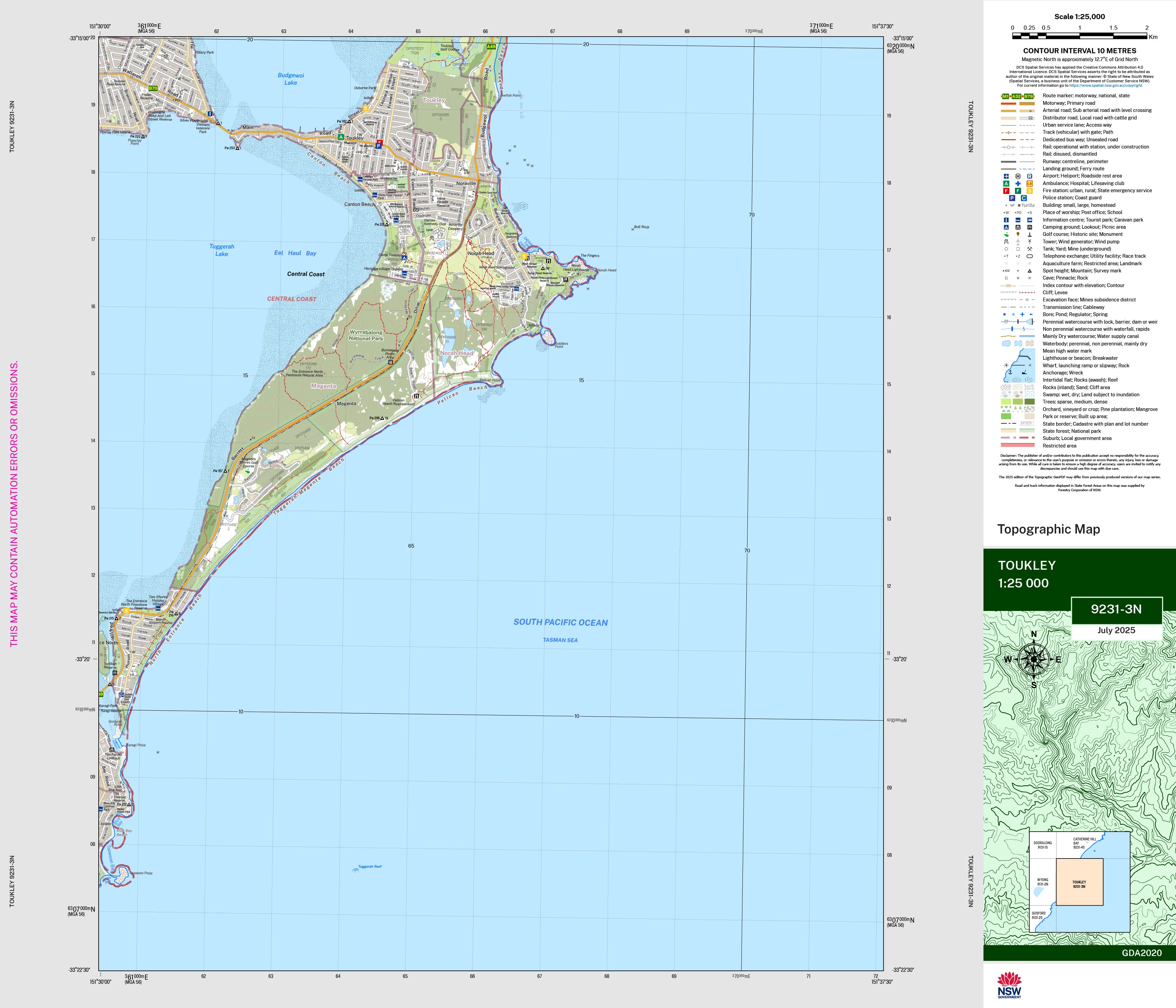The height and width of the screenshot is (1008, 1176).
Task: Select the Wyong 9131-2N index map tile
Action: pos(1043,881)
